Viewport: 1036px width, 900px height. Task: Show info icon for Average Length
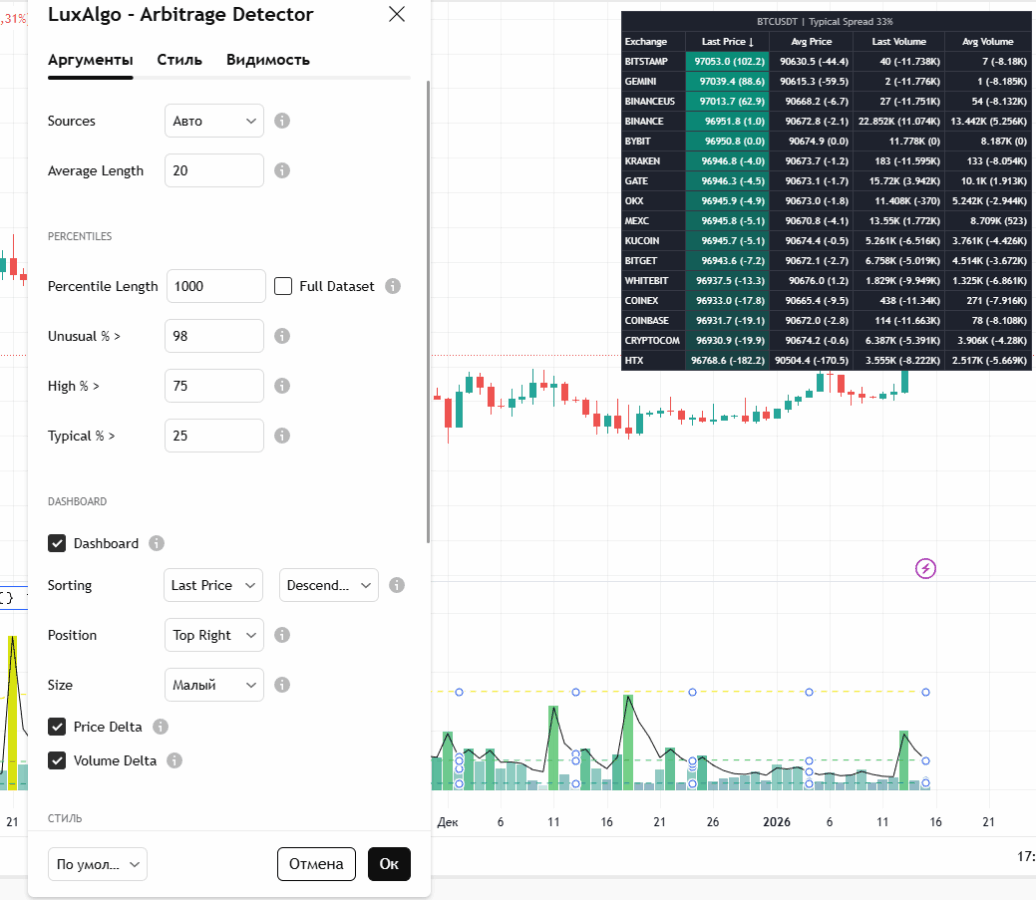coord(282,170)
